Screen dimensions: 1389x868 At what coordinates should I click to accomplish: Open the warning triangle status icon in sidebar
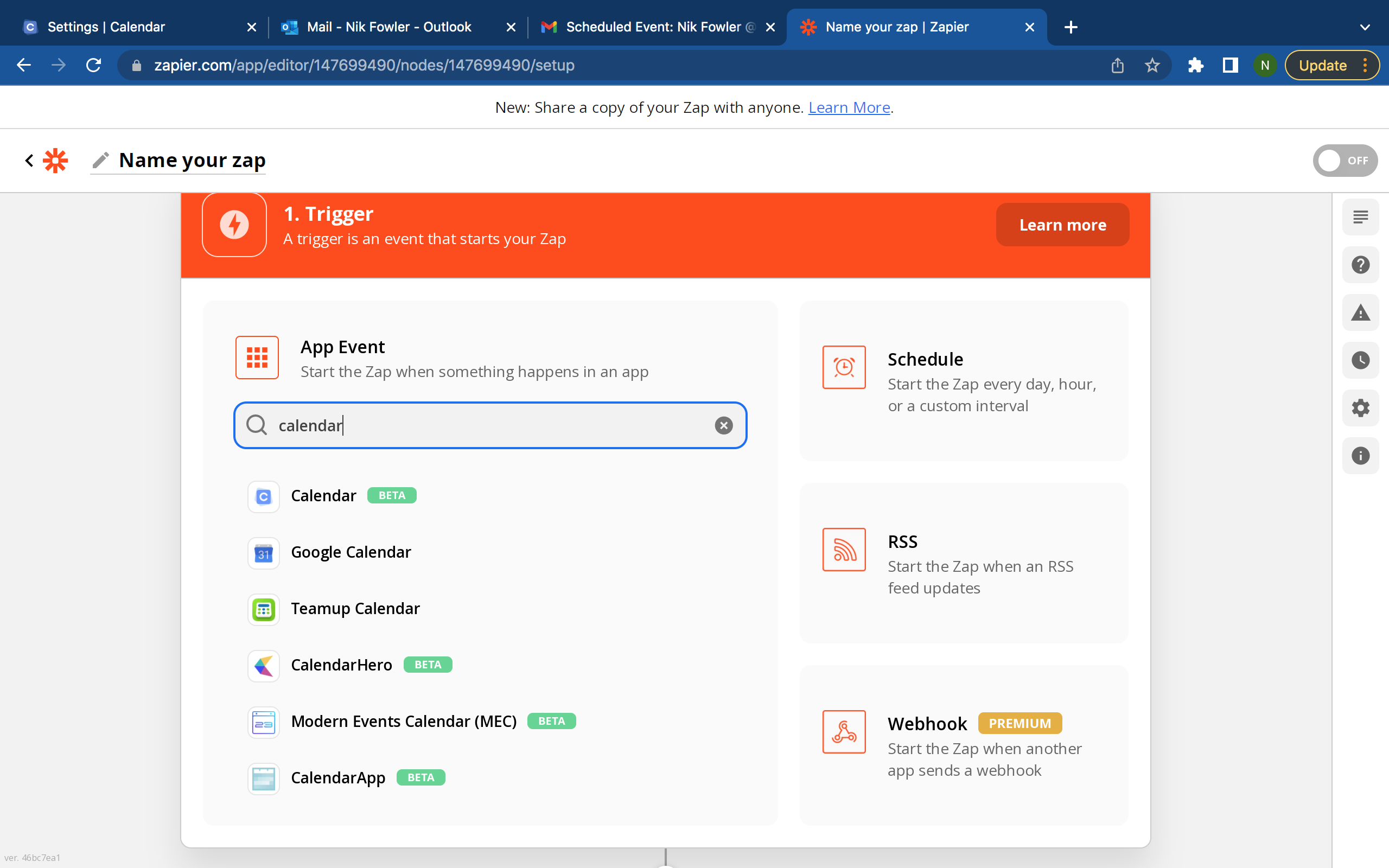point(1360,312)
